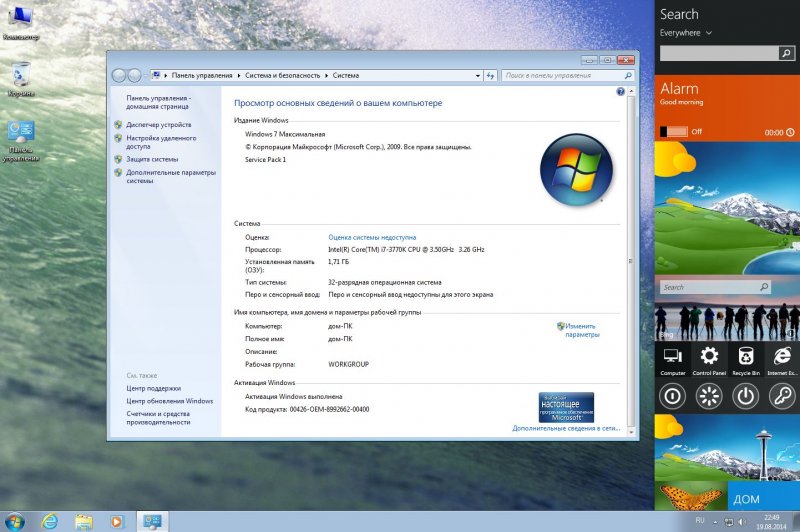Viewport: 800px width, 532px height.
Task: Open Панель управления desktop icon
Action: [x=21, y=141]
